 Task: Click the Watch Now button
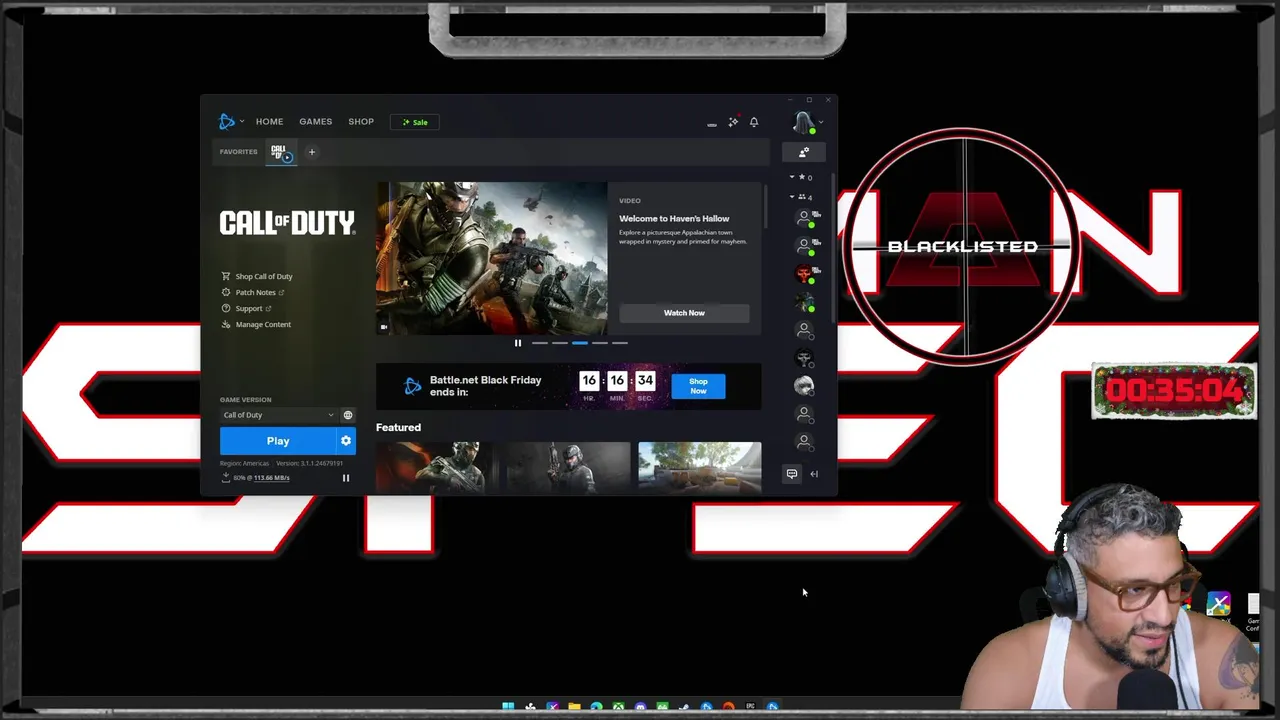coord(684,313)
